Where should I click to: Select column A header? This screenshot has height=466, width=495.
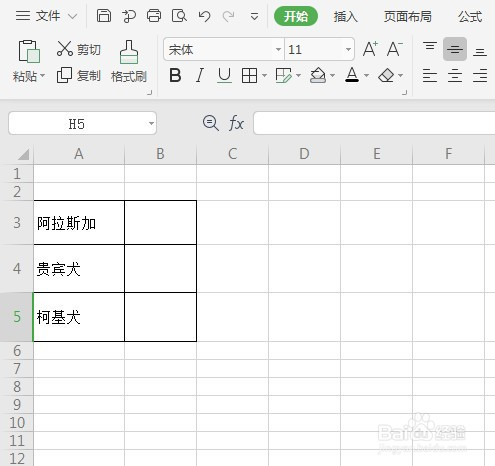[79, 154]
